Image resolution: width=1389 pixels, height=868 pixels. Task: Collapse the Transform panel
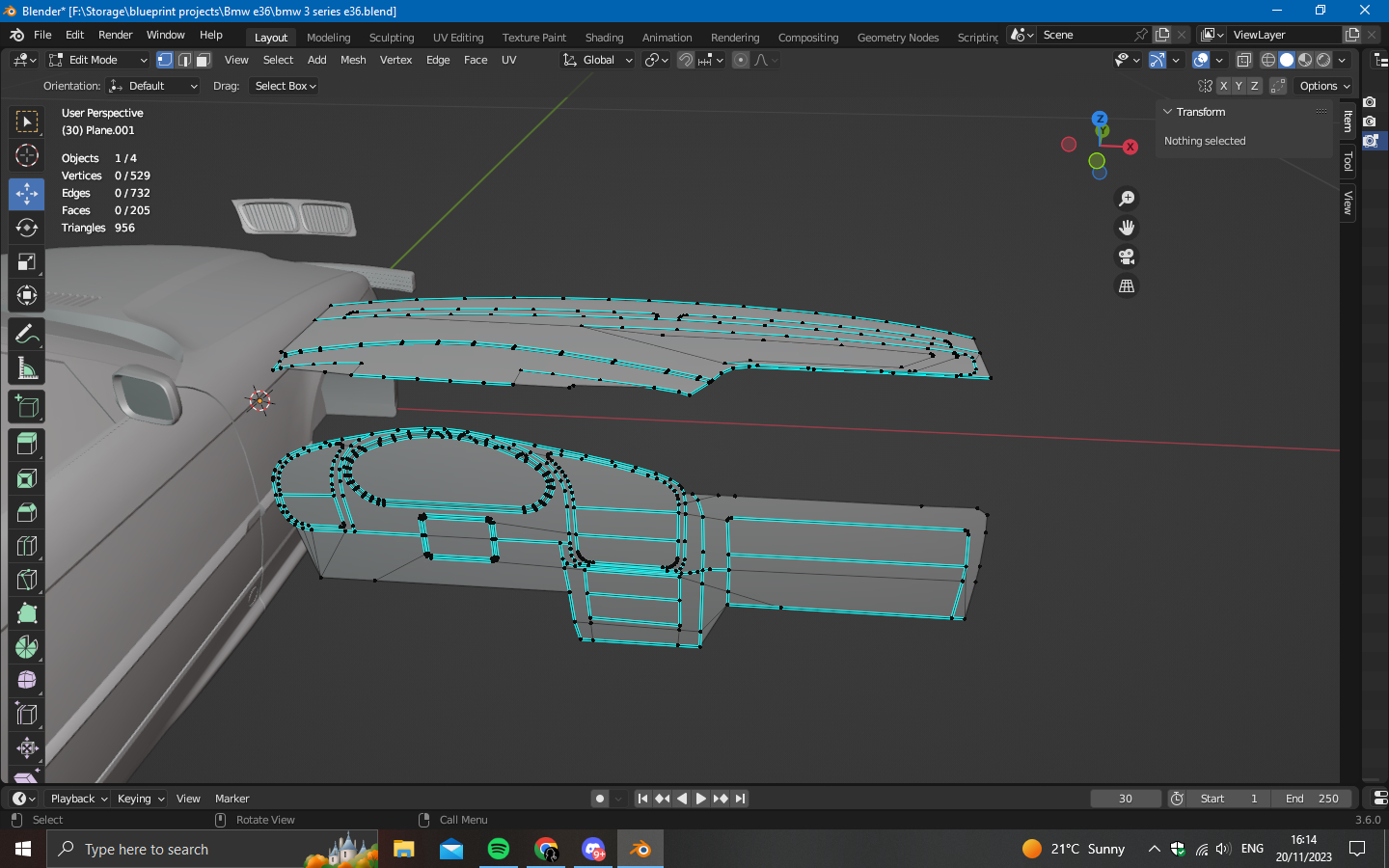point(1168,112)
